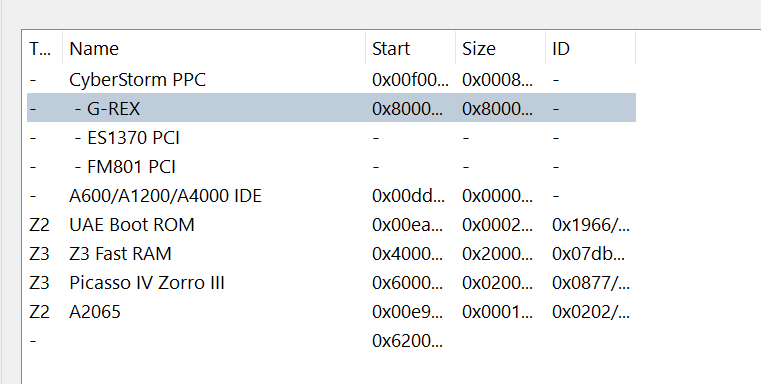Select the FM801 PCI entry
The image size is (761, 384).
[331, 167]
